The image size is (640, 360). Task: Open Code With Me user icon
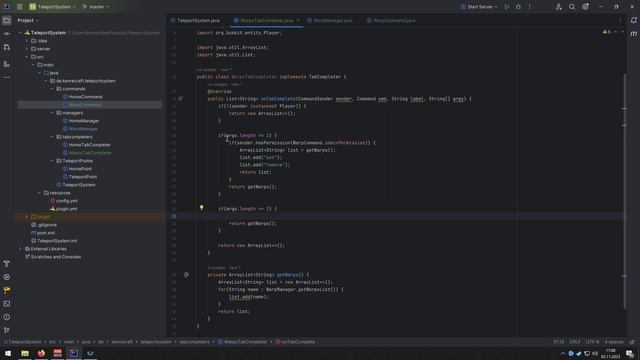coord(559,7)
